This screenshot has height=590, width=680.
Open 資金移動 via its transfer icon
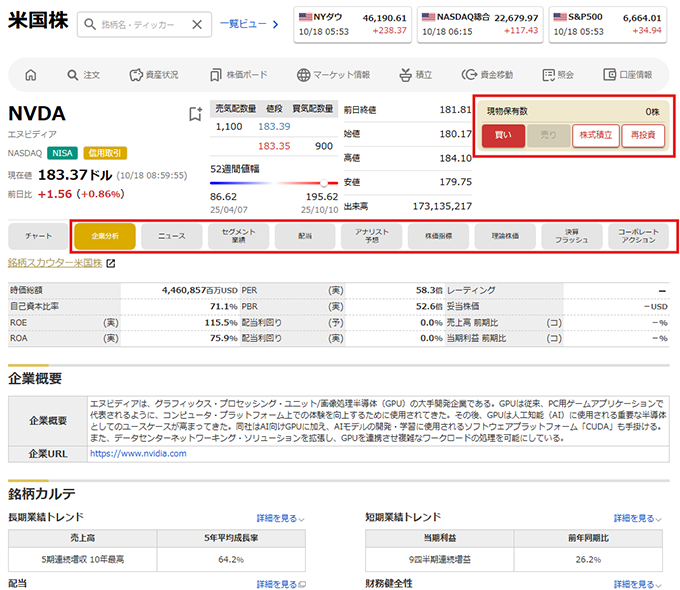[x=469, y=75]
